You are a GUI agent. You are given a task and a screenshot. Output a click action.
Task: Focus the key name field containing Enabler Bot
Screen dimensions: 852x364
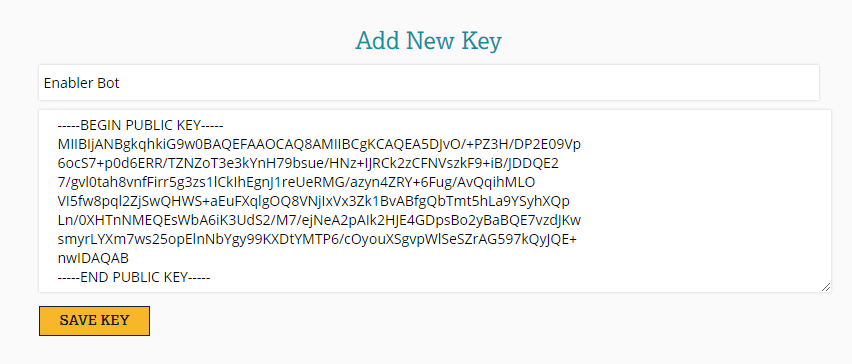[428, 83]
